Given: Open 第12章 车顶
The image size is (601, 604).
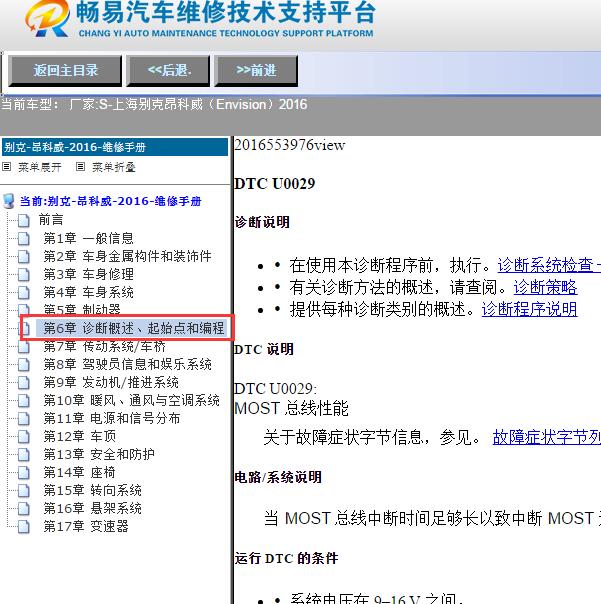Looking at the screenshot, I should [x=80, y=436].
